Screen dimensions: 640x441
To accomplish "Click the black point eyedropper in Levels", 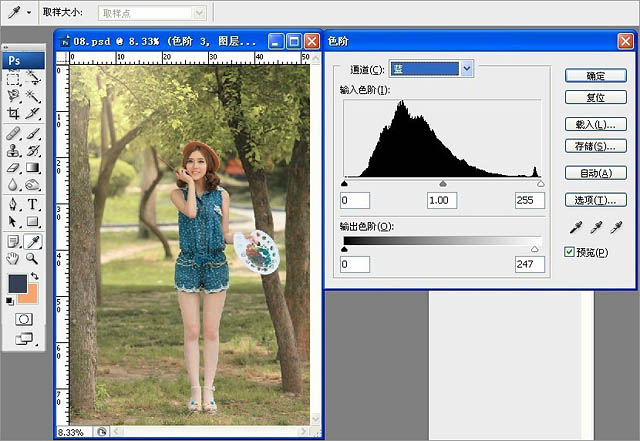I will (574, 228).
